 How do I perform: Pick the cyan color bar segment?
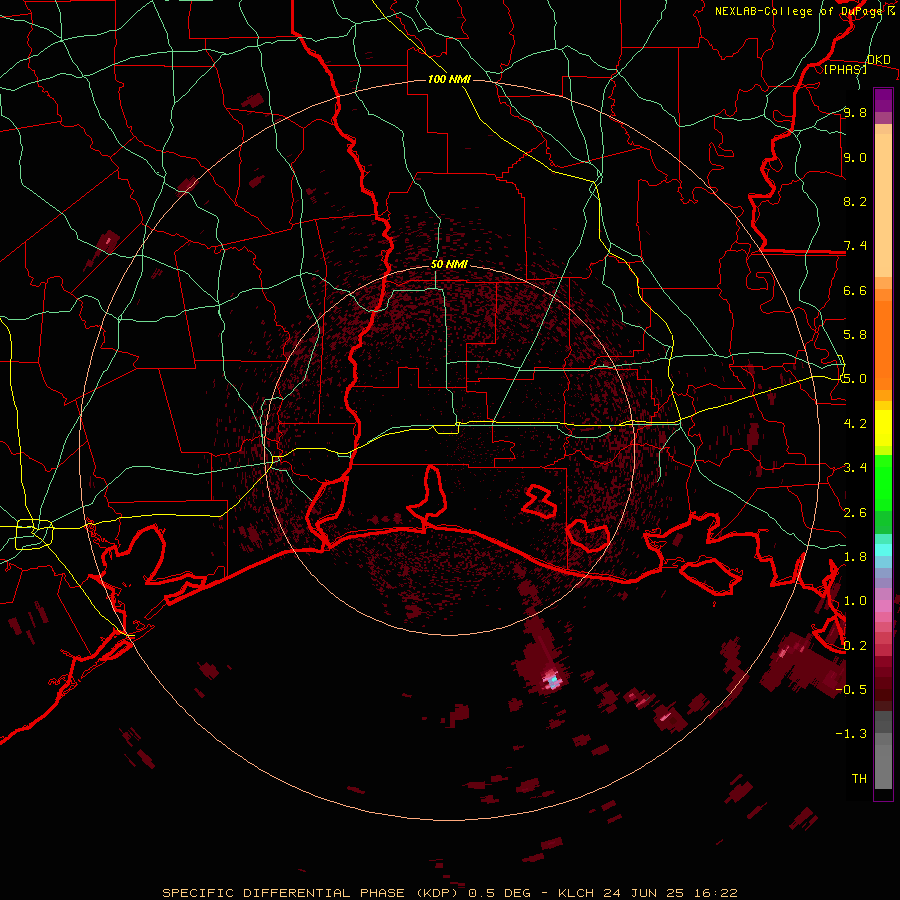(x=883, y=550)
